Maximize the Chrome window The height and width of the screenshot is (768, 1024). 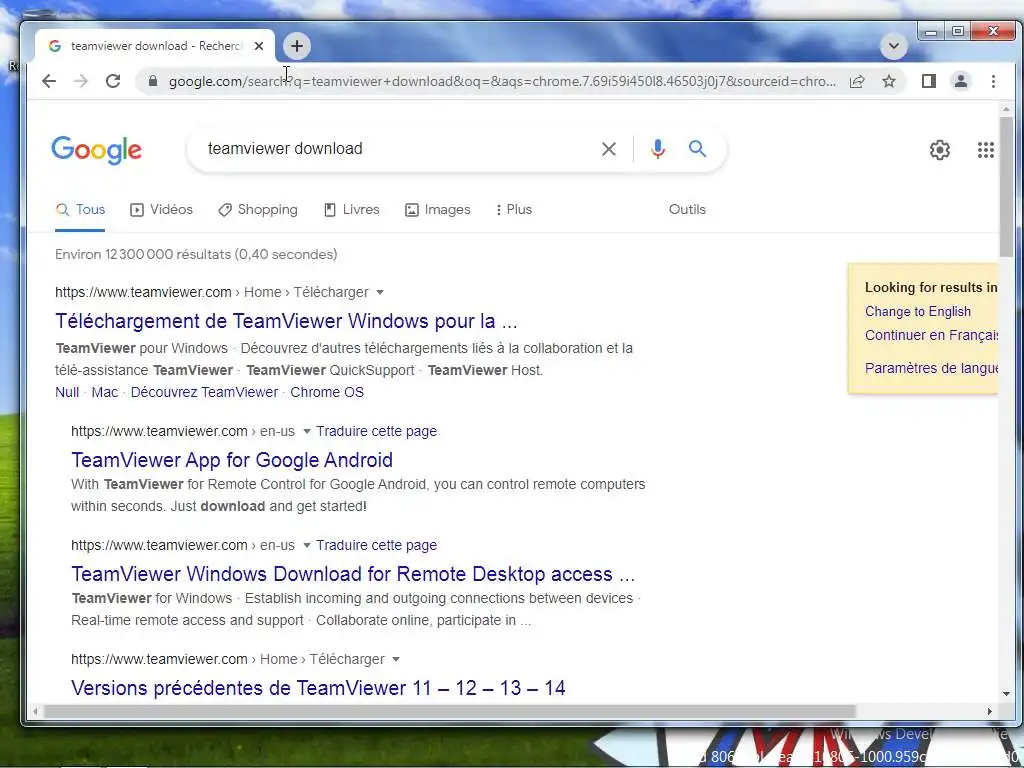point(958,31)
